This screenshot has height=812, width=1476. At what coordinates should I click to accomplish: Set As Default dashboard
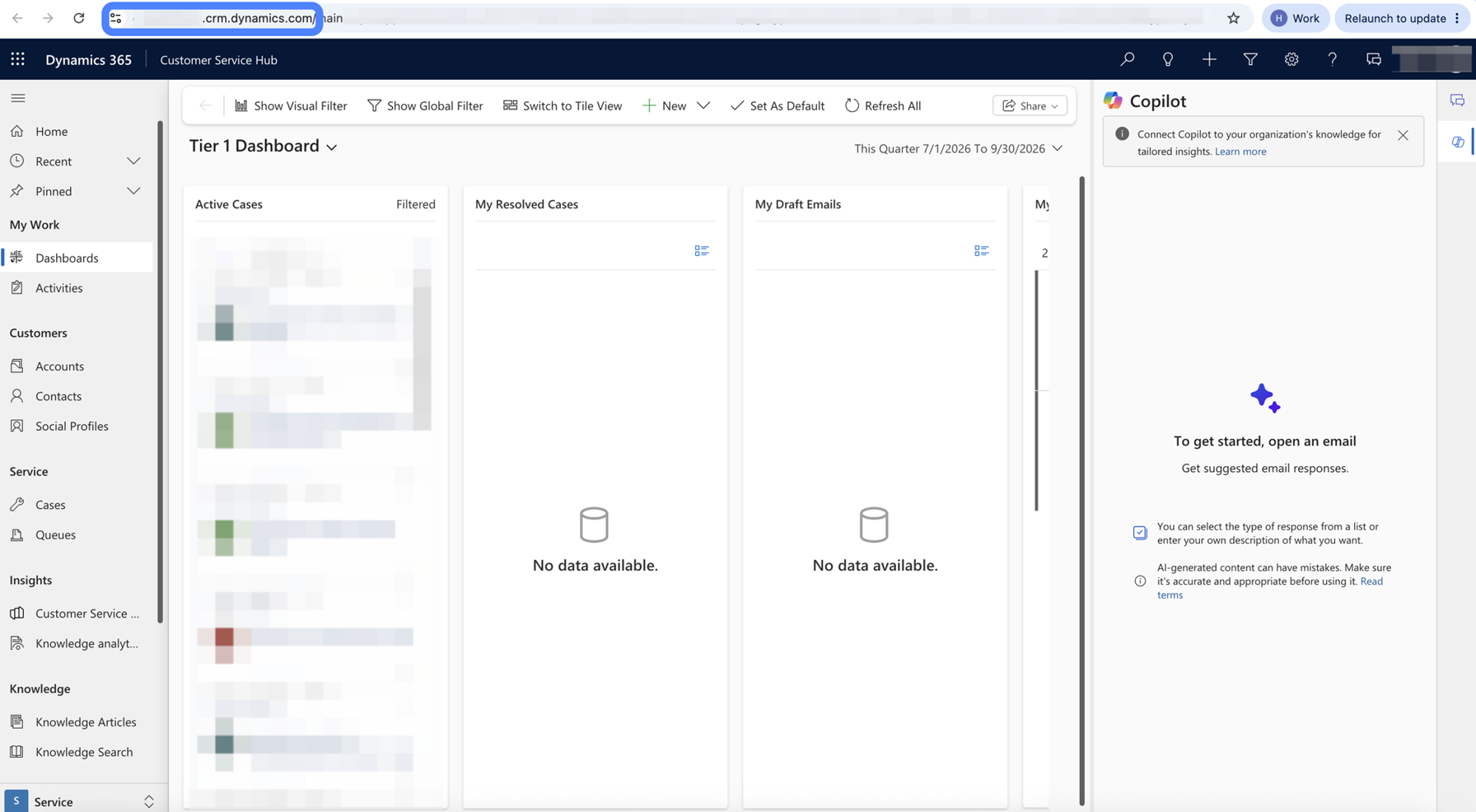pyautogui.click(x=778, y=105)
